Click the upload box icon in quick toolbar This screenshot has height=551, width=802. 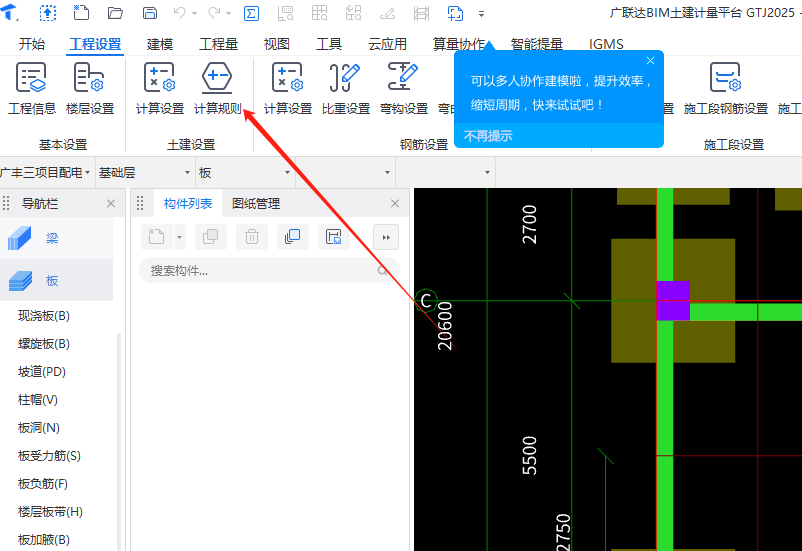48,13
